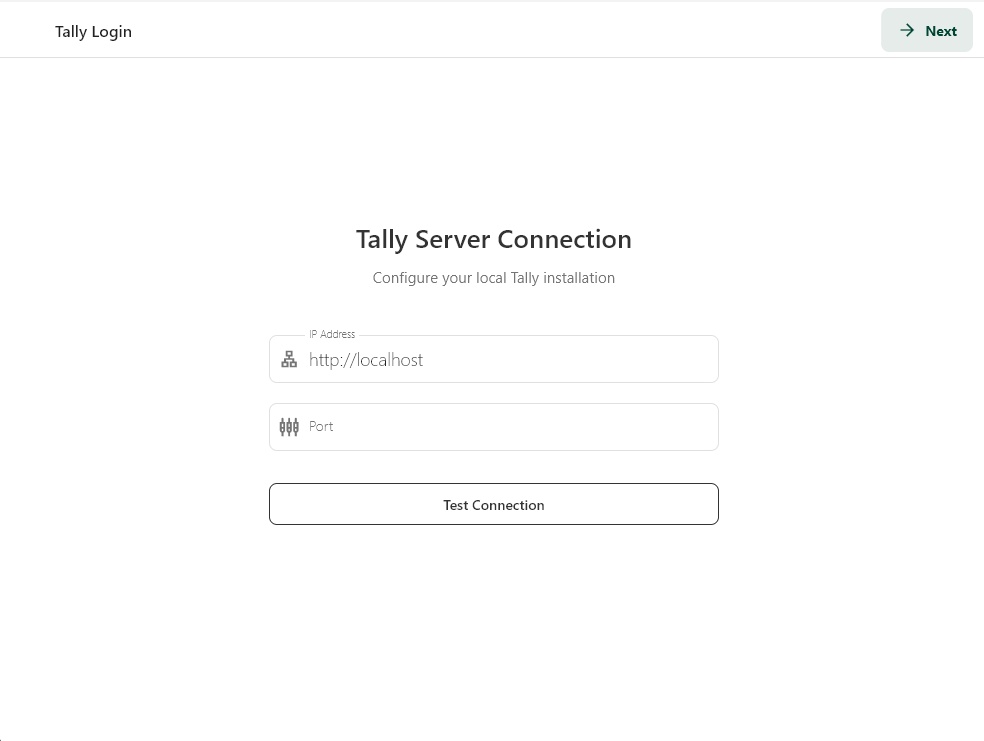Click the right edge of Test Connection button
This screenshot has height=741, width=984.
tap(708, 504)
